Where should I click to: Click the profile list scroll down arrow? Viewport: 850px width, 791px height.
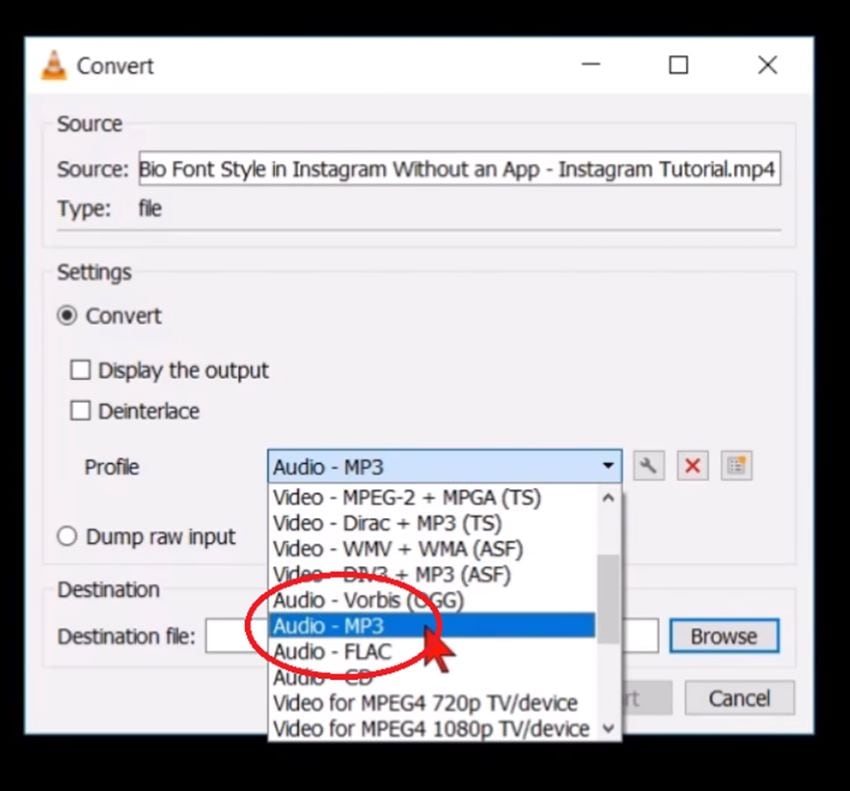pyautogui.click(x=608, y=728)
